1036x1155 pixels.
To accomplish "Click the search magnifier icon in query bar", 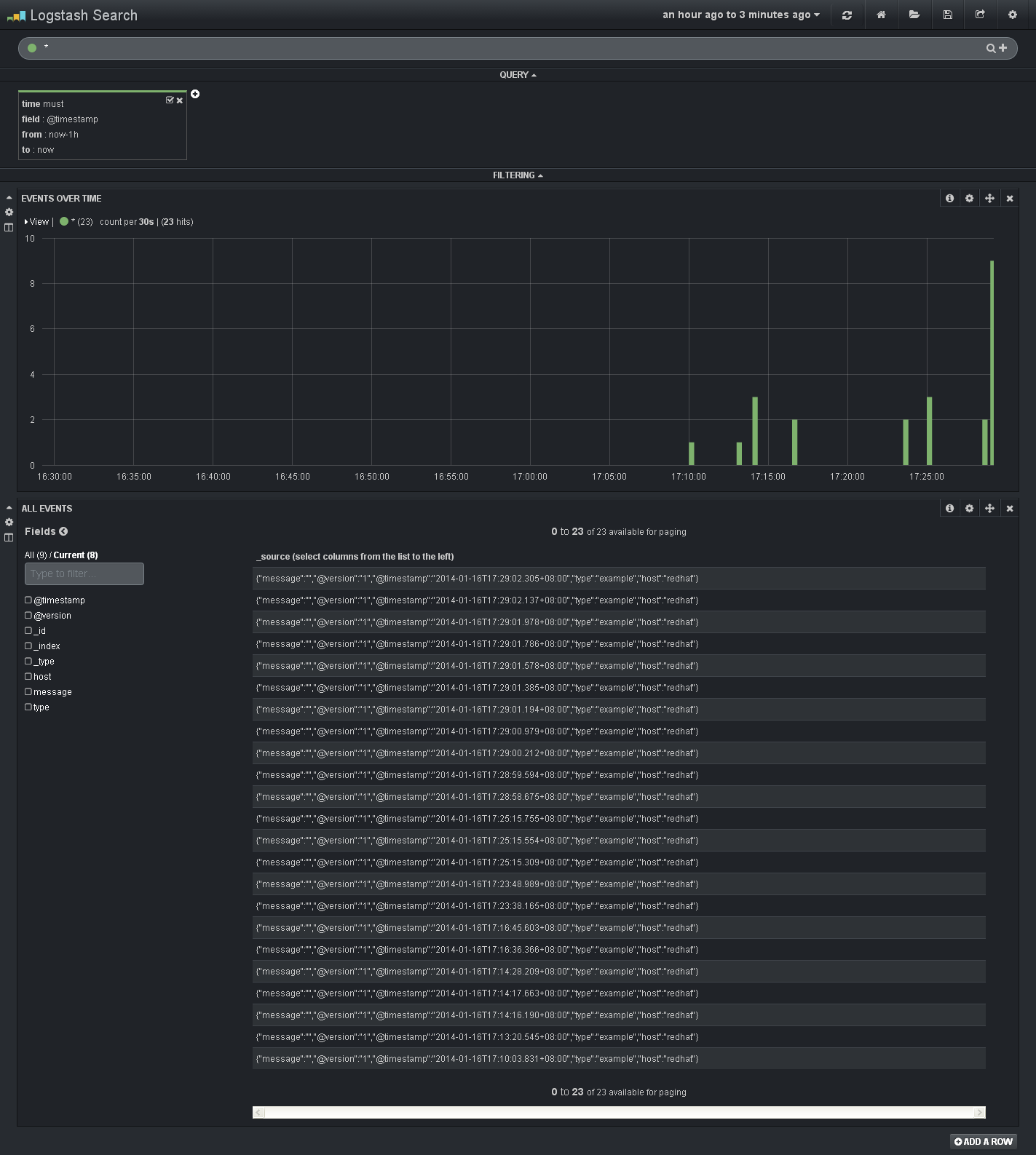I will [x=991, y=48].
